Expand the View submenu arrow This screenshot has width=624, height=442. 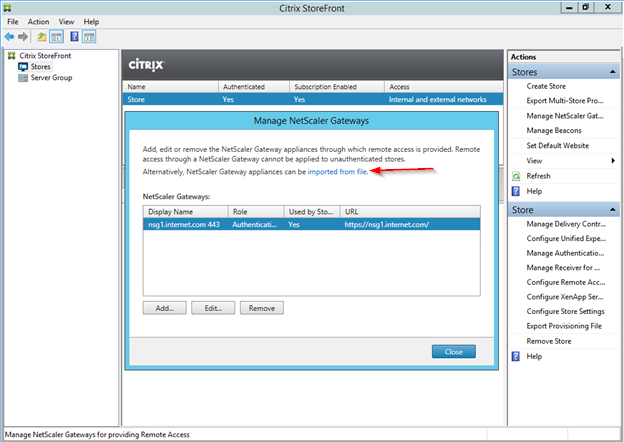[x=612, y=160]
